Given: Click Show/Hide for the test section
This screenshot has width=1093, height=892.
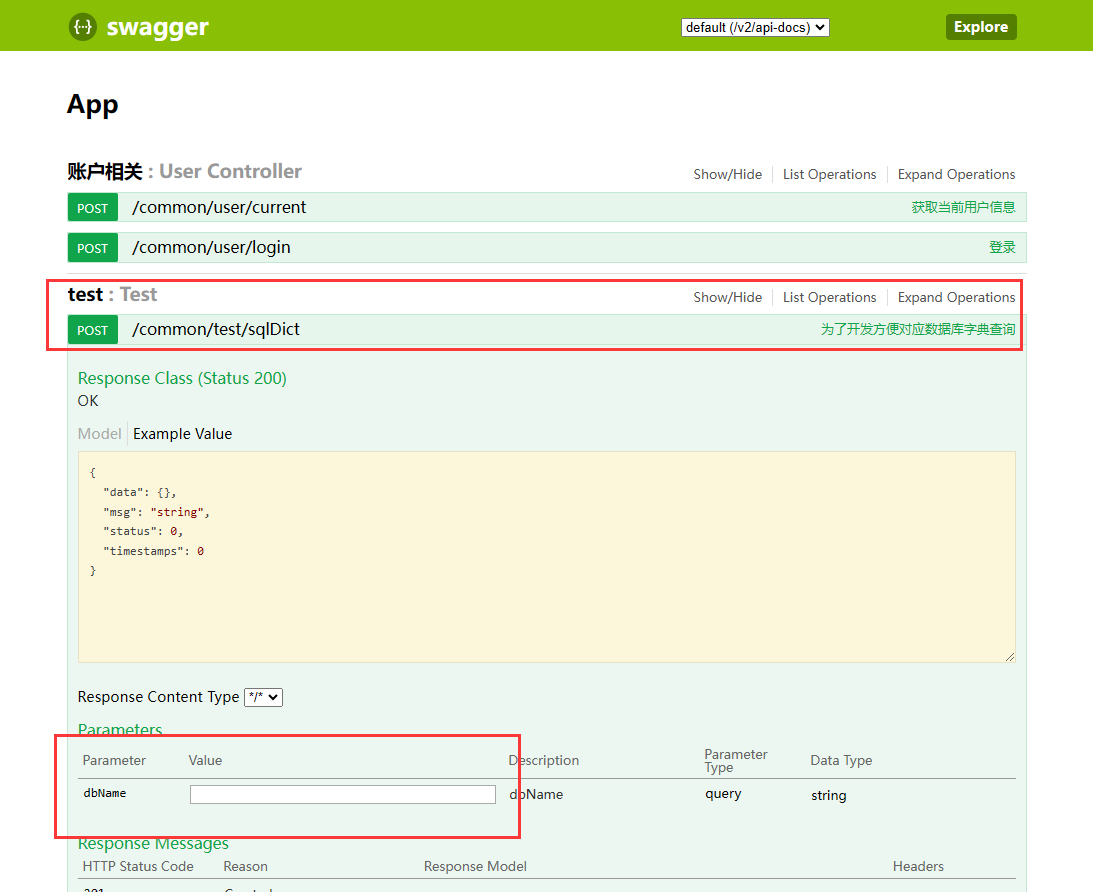Looking at the screenshot, I should click(x=727, y=297).
